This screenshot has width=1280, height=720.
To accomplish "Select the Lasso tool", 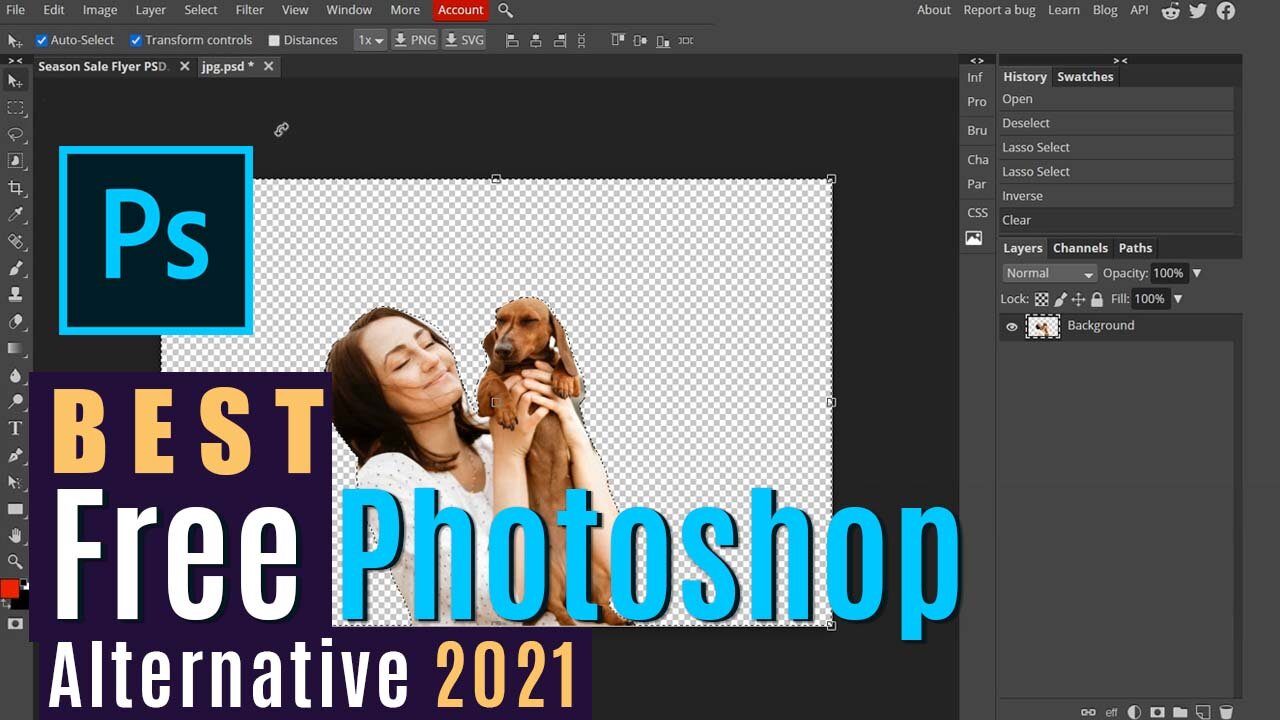I will pyautogui.click(x=15, y=135).
